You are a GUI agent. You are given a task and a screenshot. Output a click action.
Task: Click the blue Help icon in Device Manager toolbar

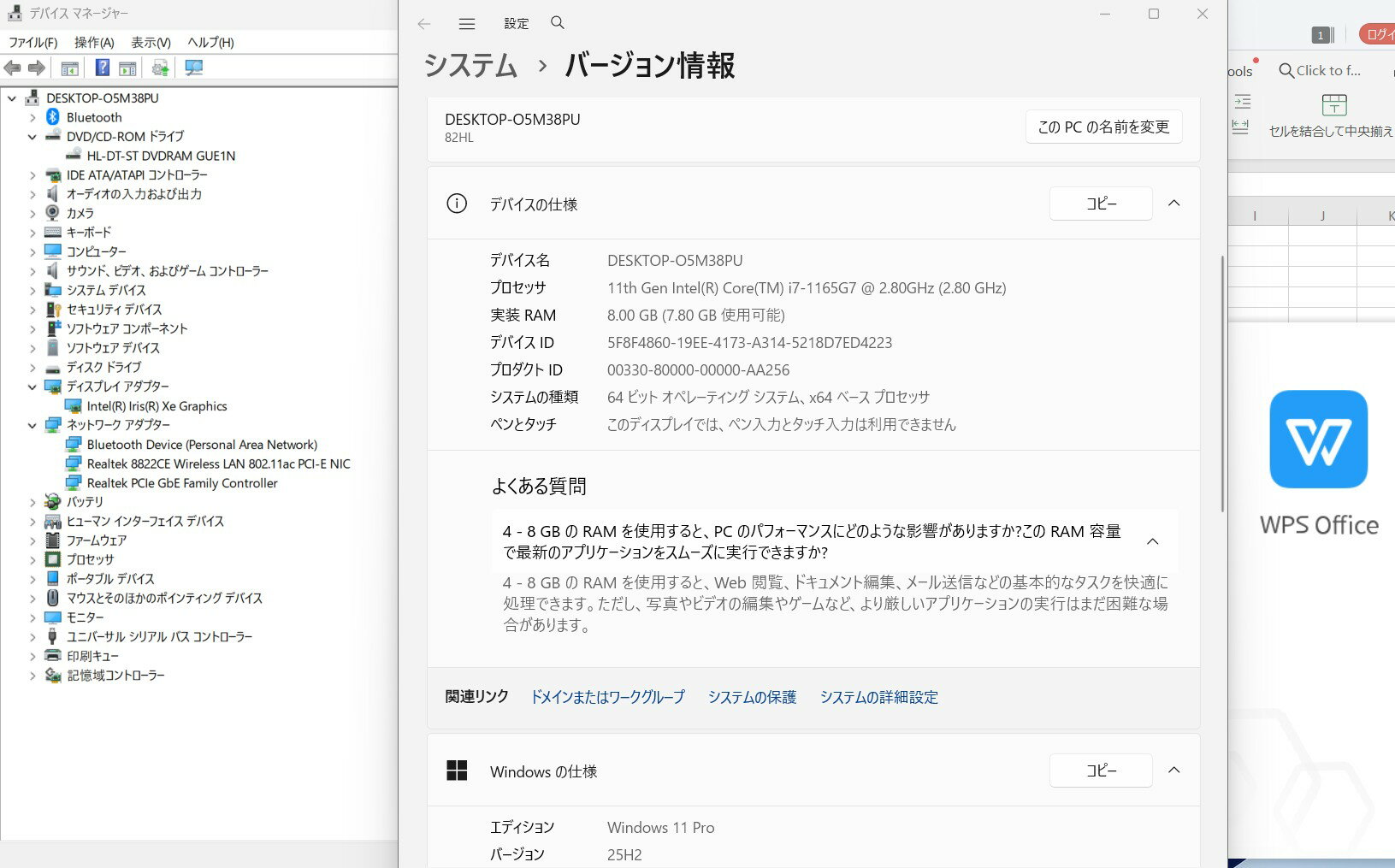tap(102, 68)
